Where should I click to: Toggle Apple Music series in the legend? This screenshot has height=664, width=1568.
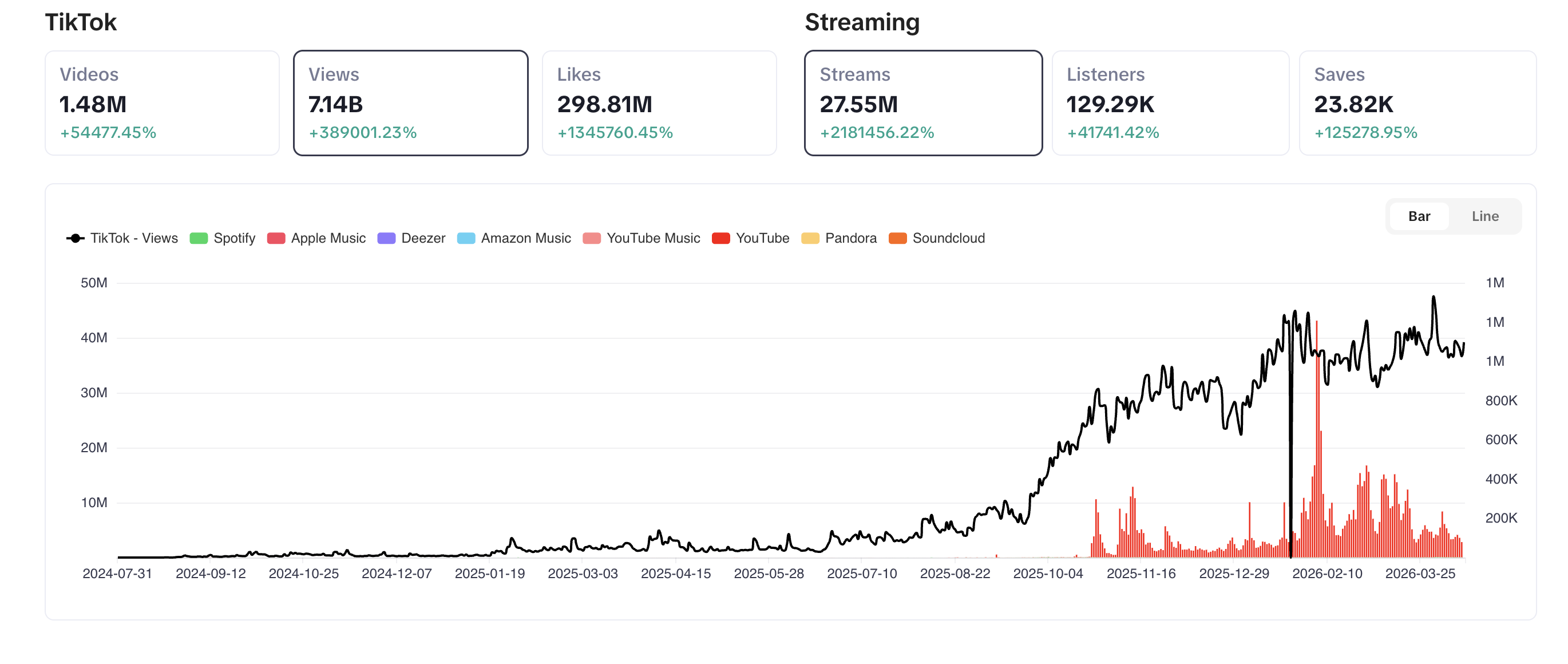[316, 238]
